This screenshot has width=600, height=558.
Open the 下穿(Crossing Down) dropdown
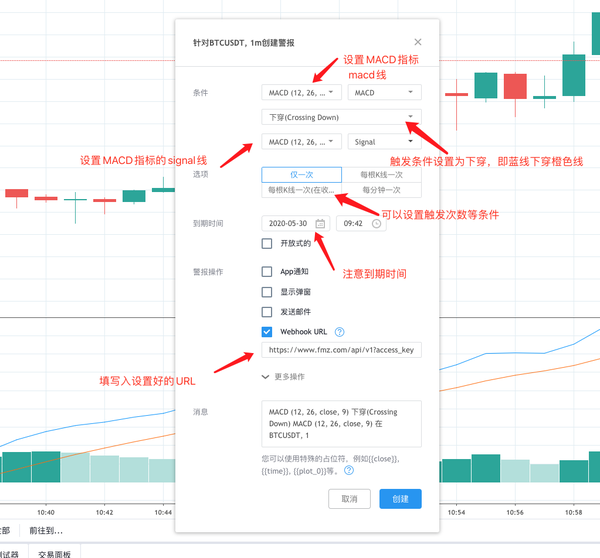point(341,117)
